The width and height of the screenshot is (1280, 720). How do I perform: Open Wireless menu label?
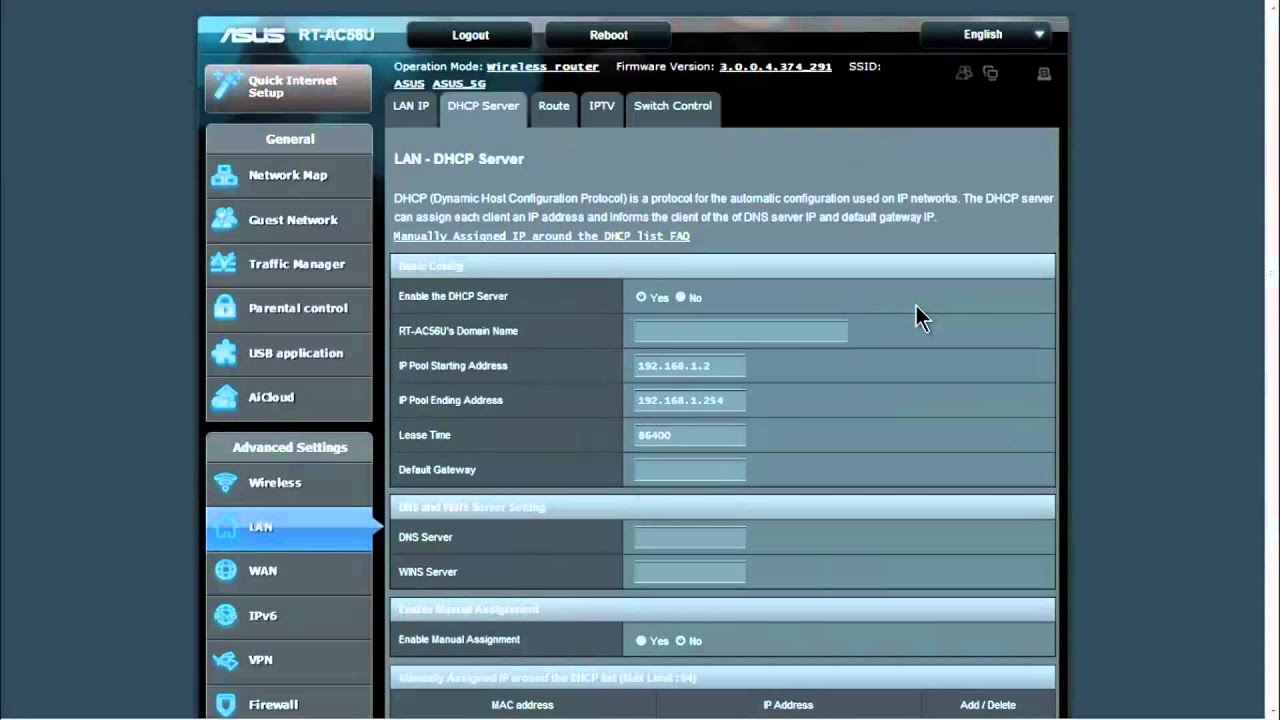click(275, 482)
